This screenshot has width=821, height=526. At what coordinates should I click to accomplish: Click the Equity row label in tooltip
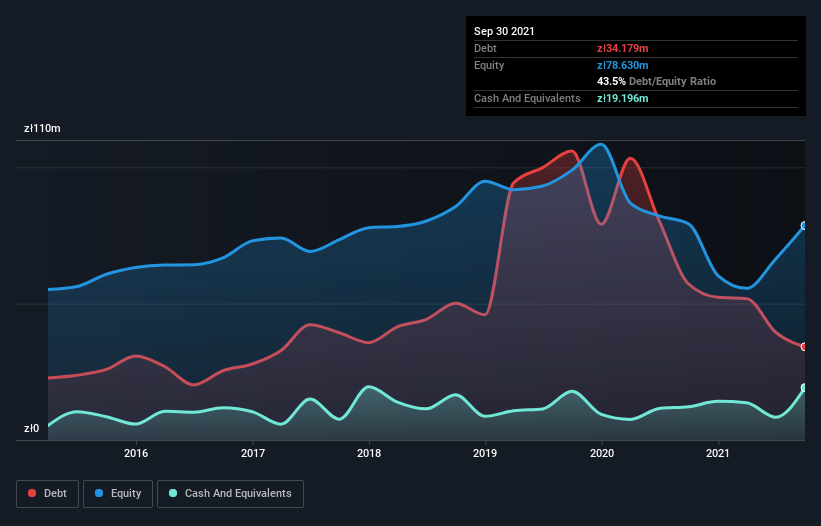(x=489, y=65)
